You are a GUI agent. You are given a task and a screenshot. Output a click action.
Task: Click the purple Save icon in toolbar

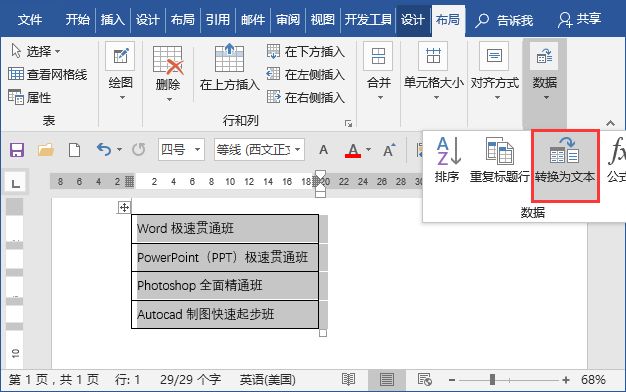click(17, 150)
